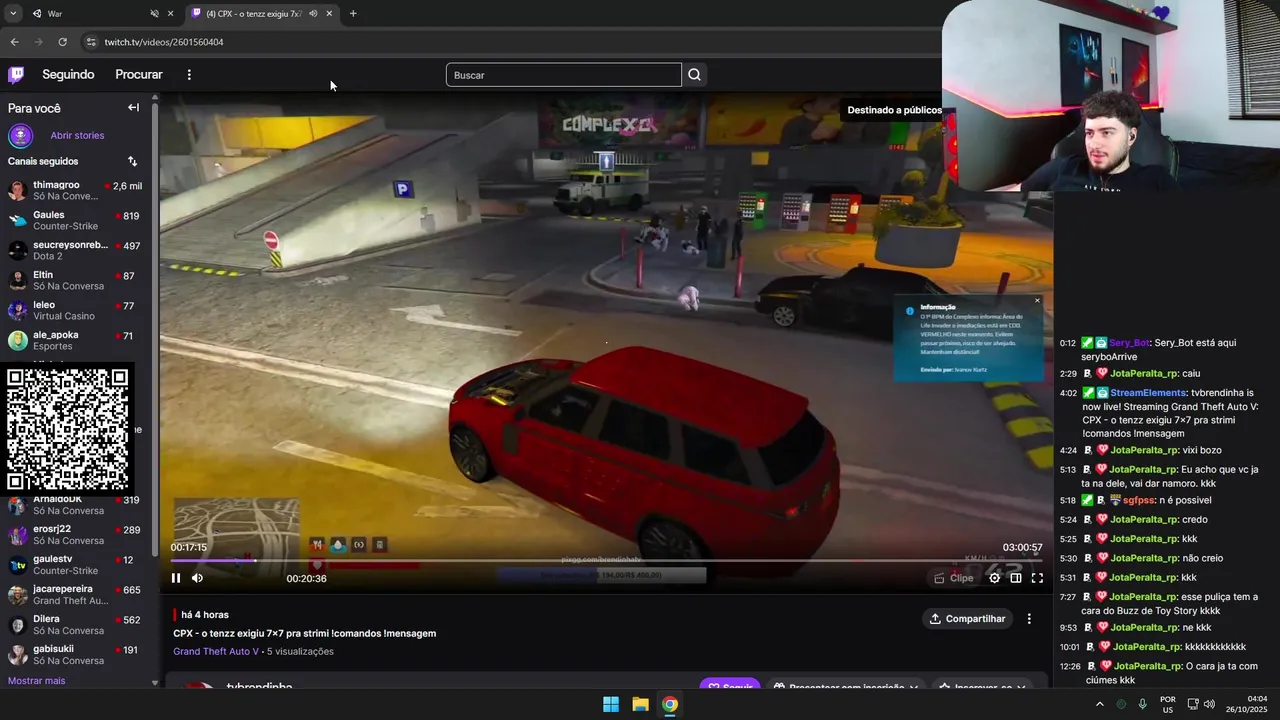Open gabisukii channel in sidebar
1280x720 pixels.
pyautogui.click(x=76, y=655)
